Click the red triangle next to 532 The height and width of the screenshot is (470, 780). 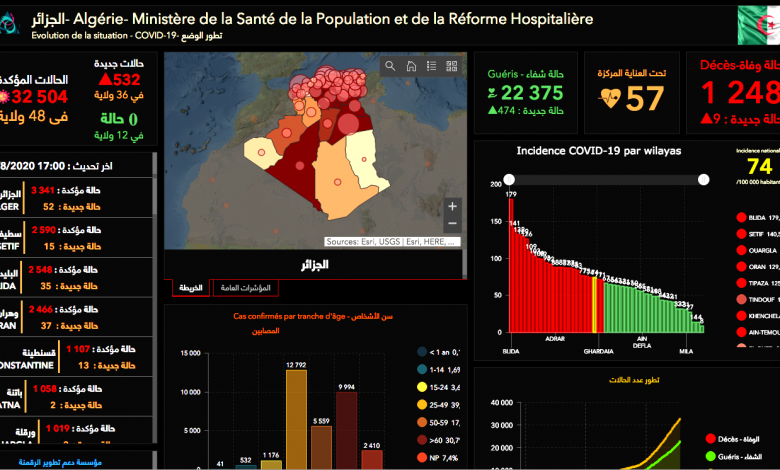105,79
